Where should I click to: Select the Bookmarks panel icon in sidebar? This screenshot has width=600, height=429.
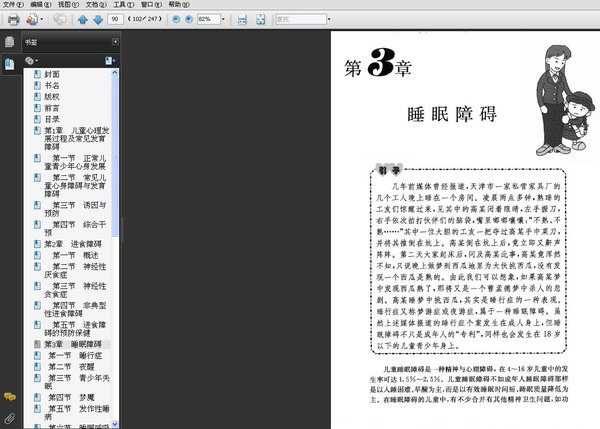(x=10, y=64)
